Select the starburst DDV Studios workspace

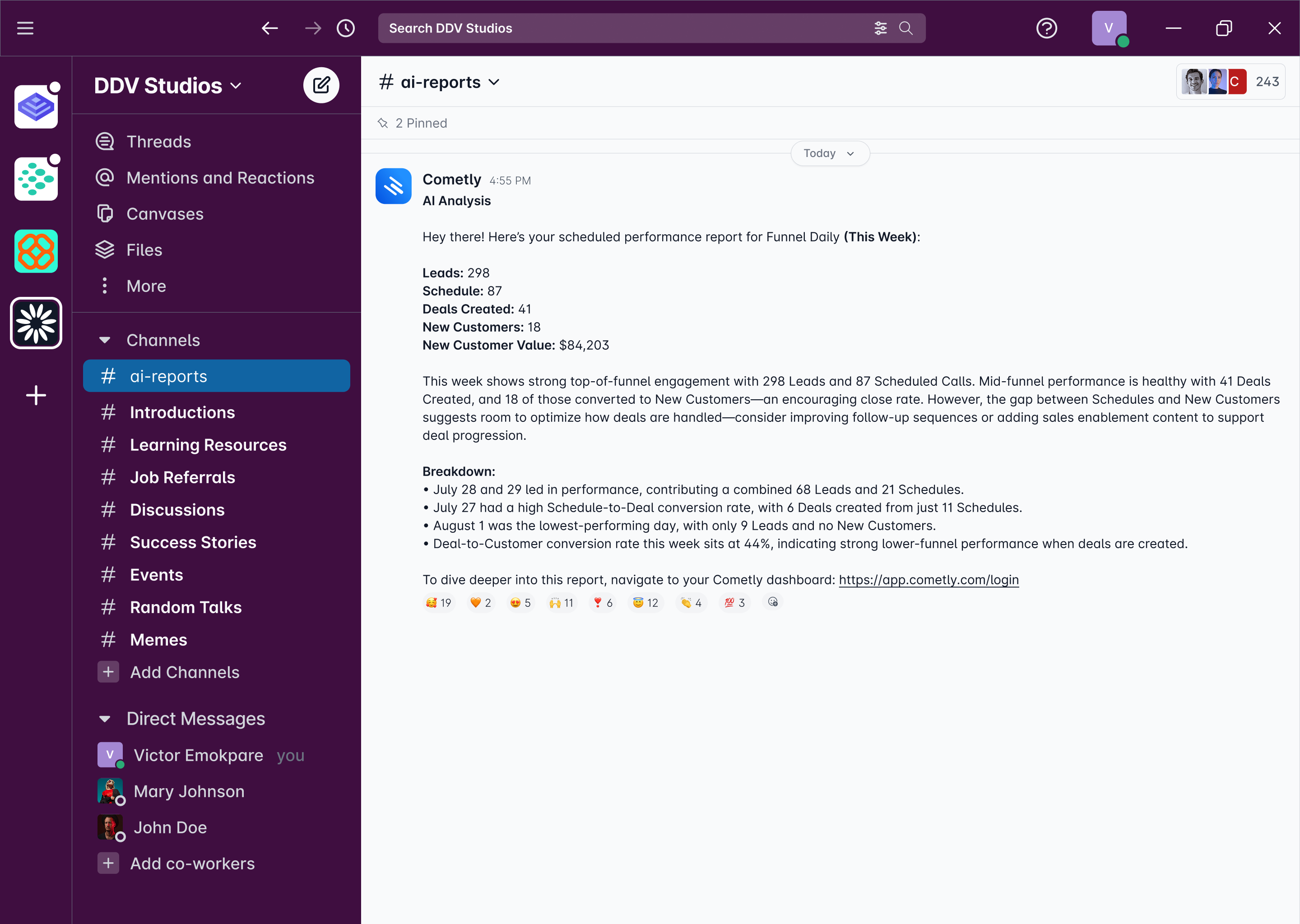pyautogui.click(x=36, y=323)
